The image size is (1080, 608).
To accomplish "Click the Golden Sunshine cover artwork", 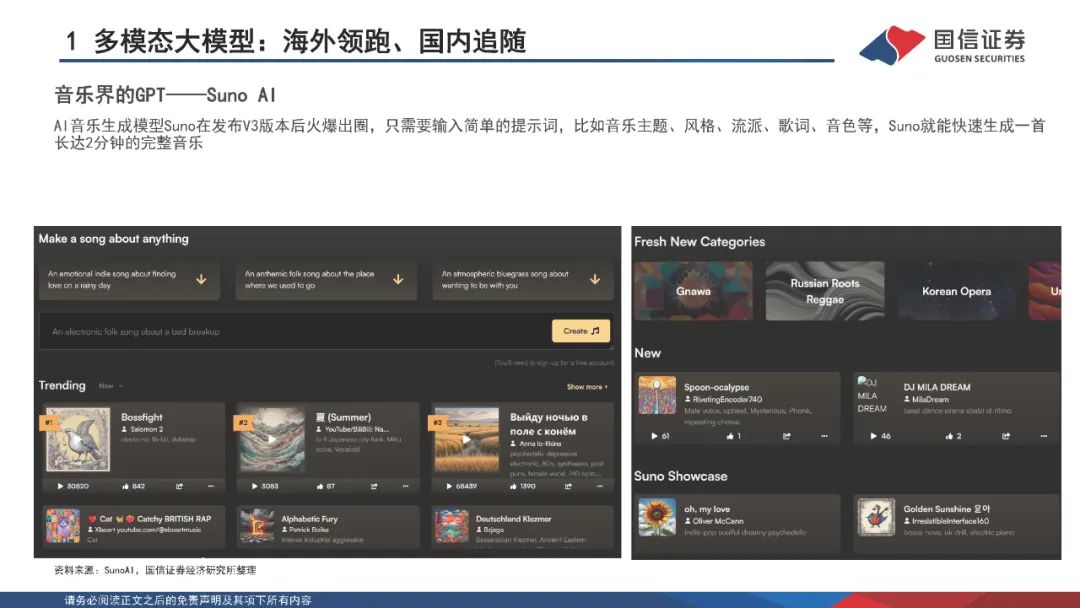I will point(876,517).
